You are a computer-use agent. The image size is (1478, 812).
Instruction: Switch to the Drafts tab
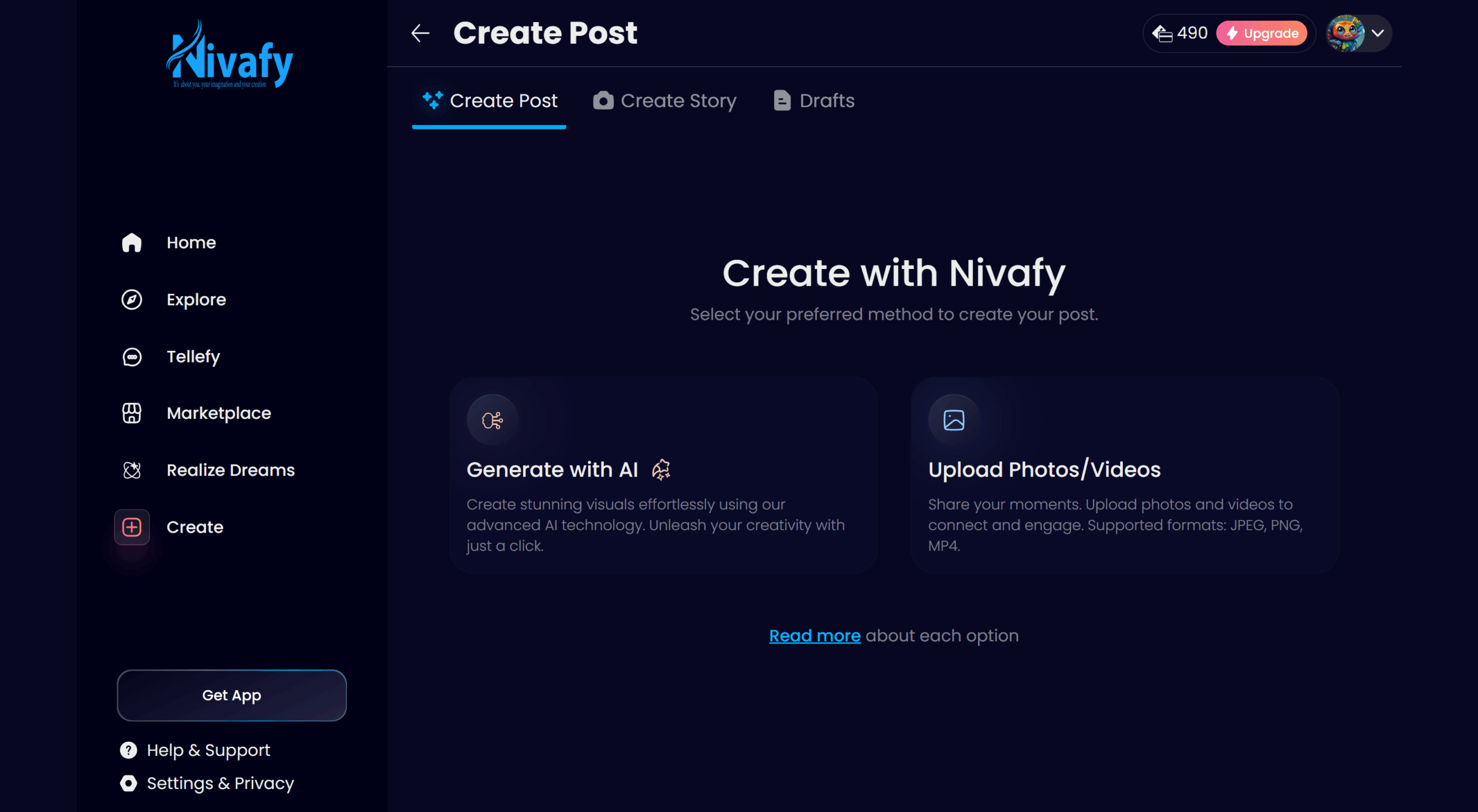814,101
